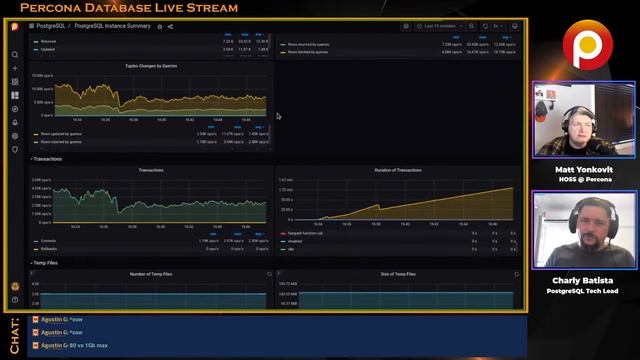Screen dimensions: 640x360
Task: Open the PMM dashboards panel sidebar icon
Action: (15, 95)
